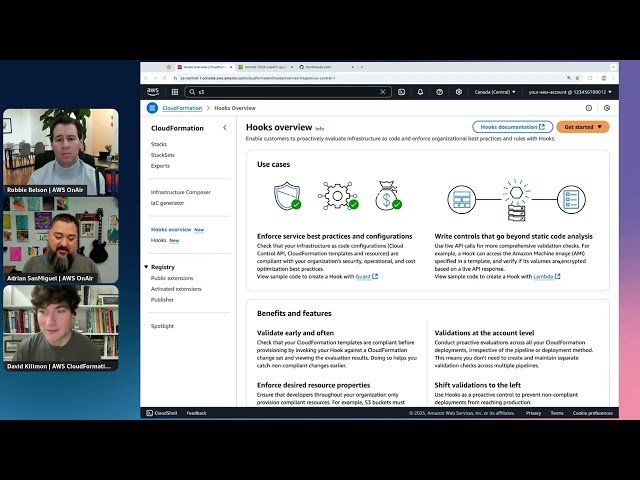Click Adrian SanMiguel's video thumbnail
The image size is (640, 480).
(x=61, y=240)
